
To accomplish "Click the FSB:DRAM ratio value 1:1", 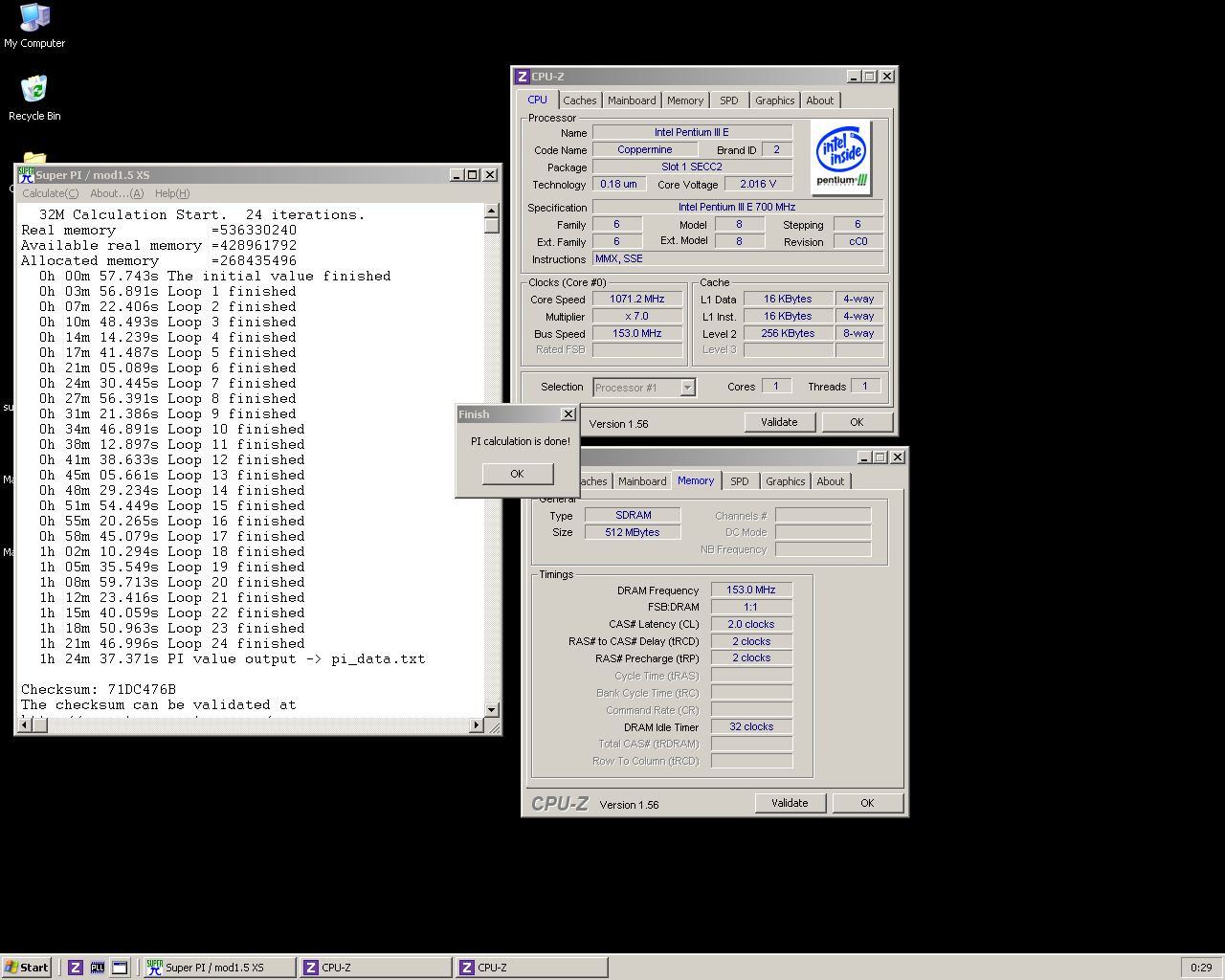I will click(x=751, y=607).
